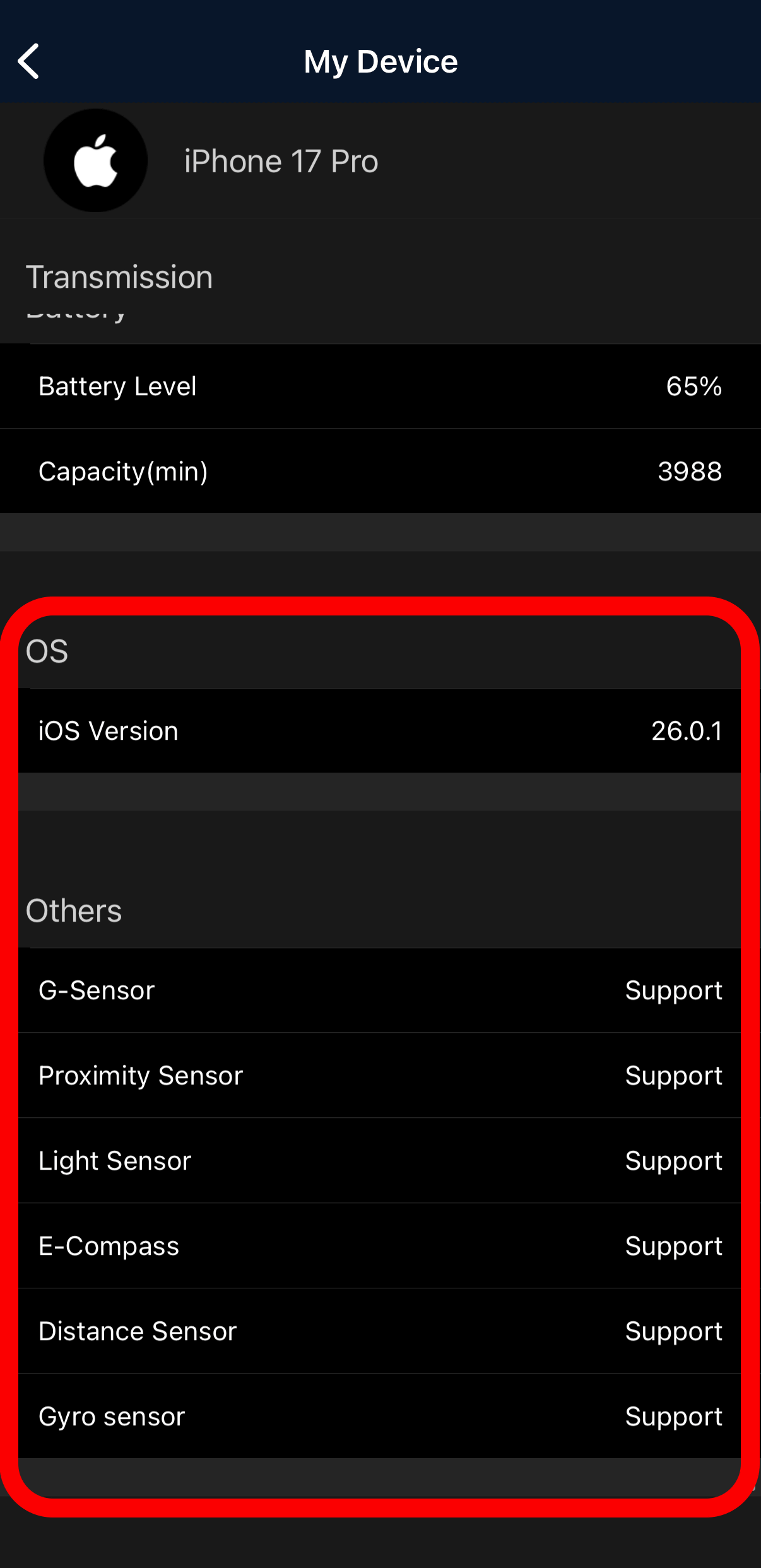The height and width of the screenshot is (1568, 761).
Task: Tap Support next to Gyro sensor
Action: coord(673,1417)
